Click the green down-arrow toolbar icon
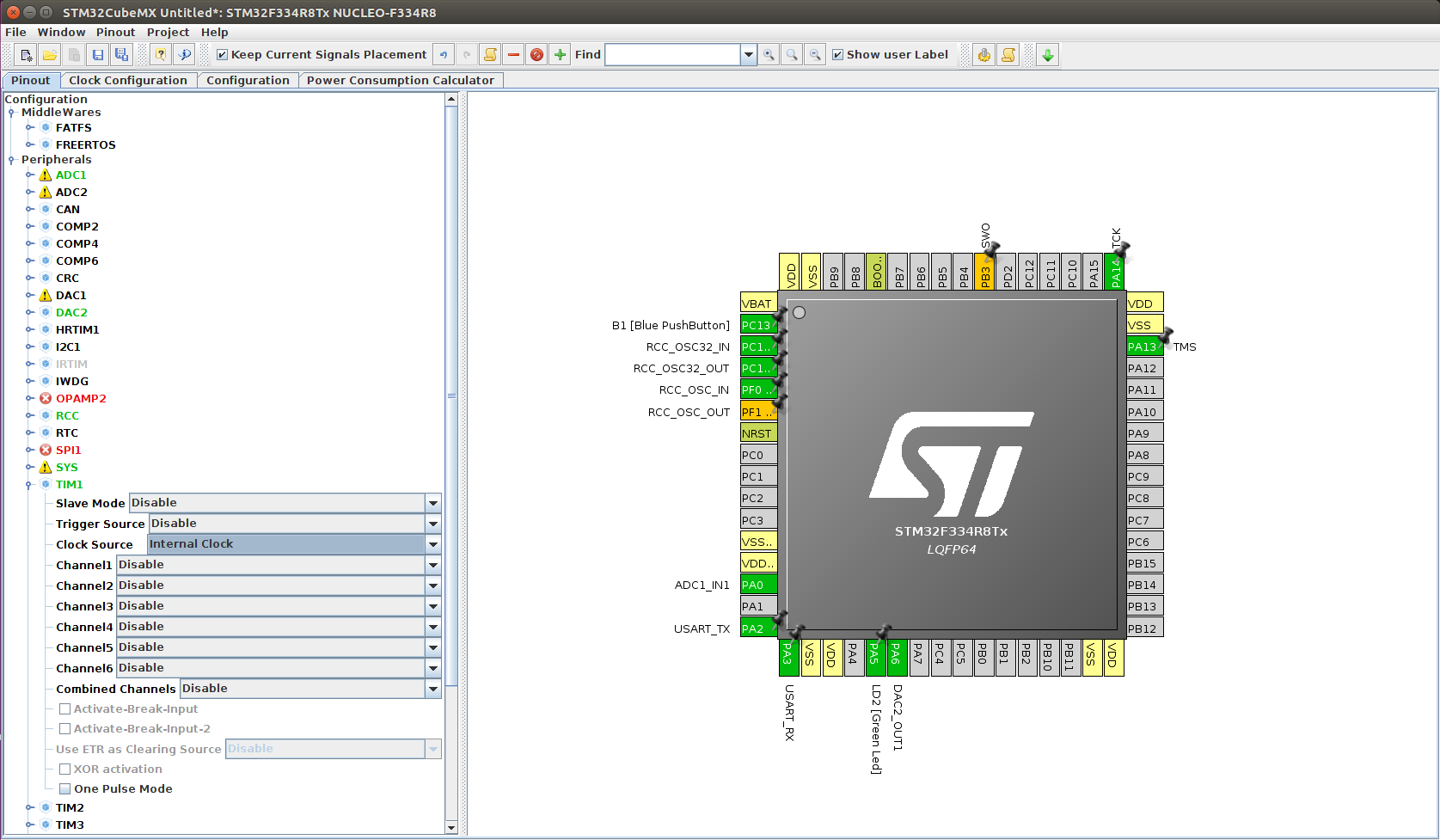The image size is (1440, 840). (x=1047, y=55)
